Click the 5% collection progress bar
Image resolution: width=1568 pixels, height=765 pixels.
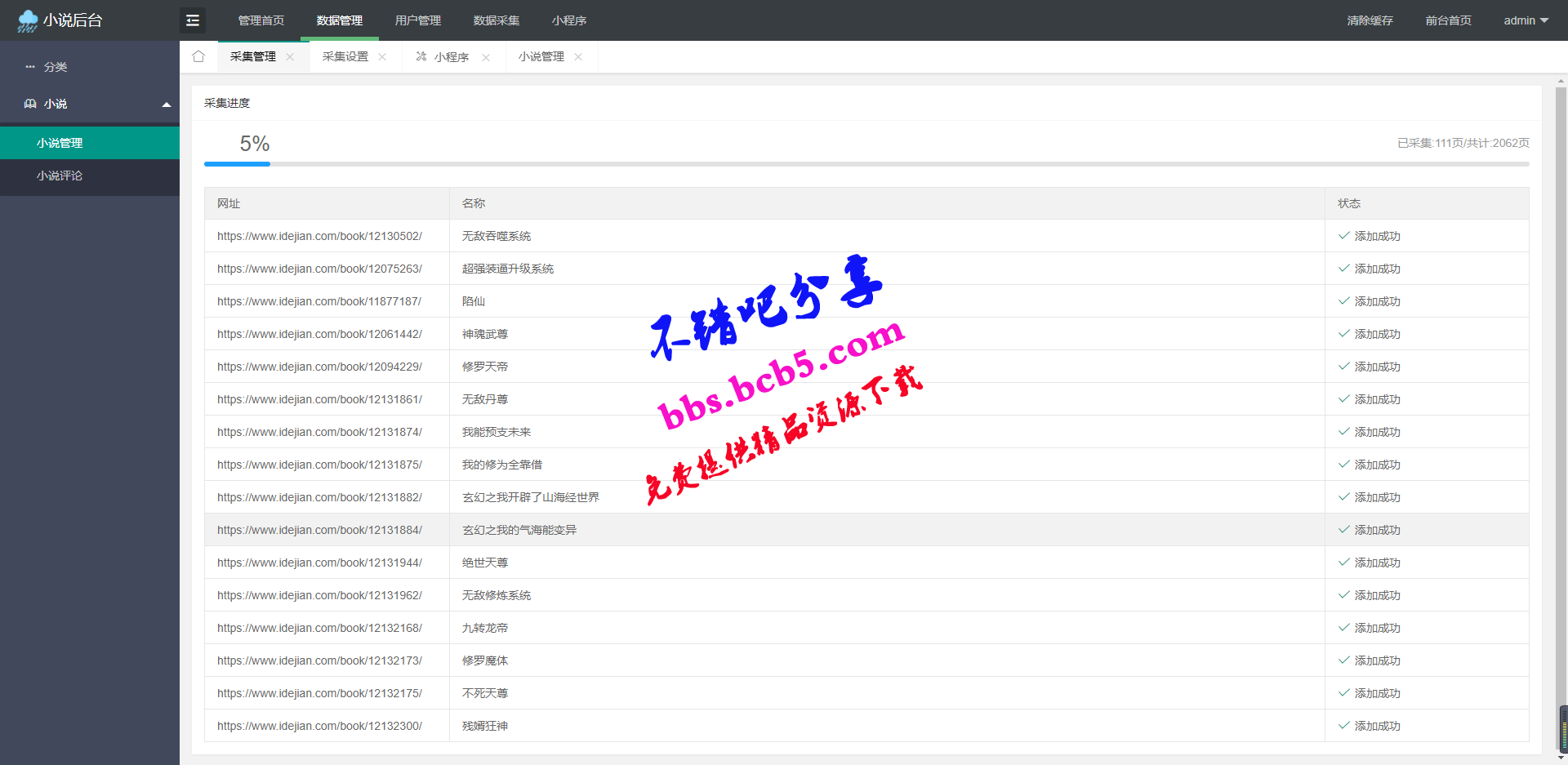point(866,164)
